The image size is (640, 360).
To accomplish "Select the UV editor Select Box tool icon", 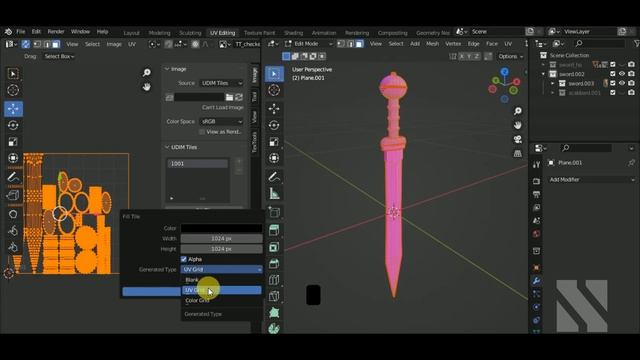I will point(13,74).
